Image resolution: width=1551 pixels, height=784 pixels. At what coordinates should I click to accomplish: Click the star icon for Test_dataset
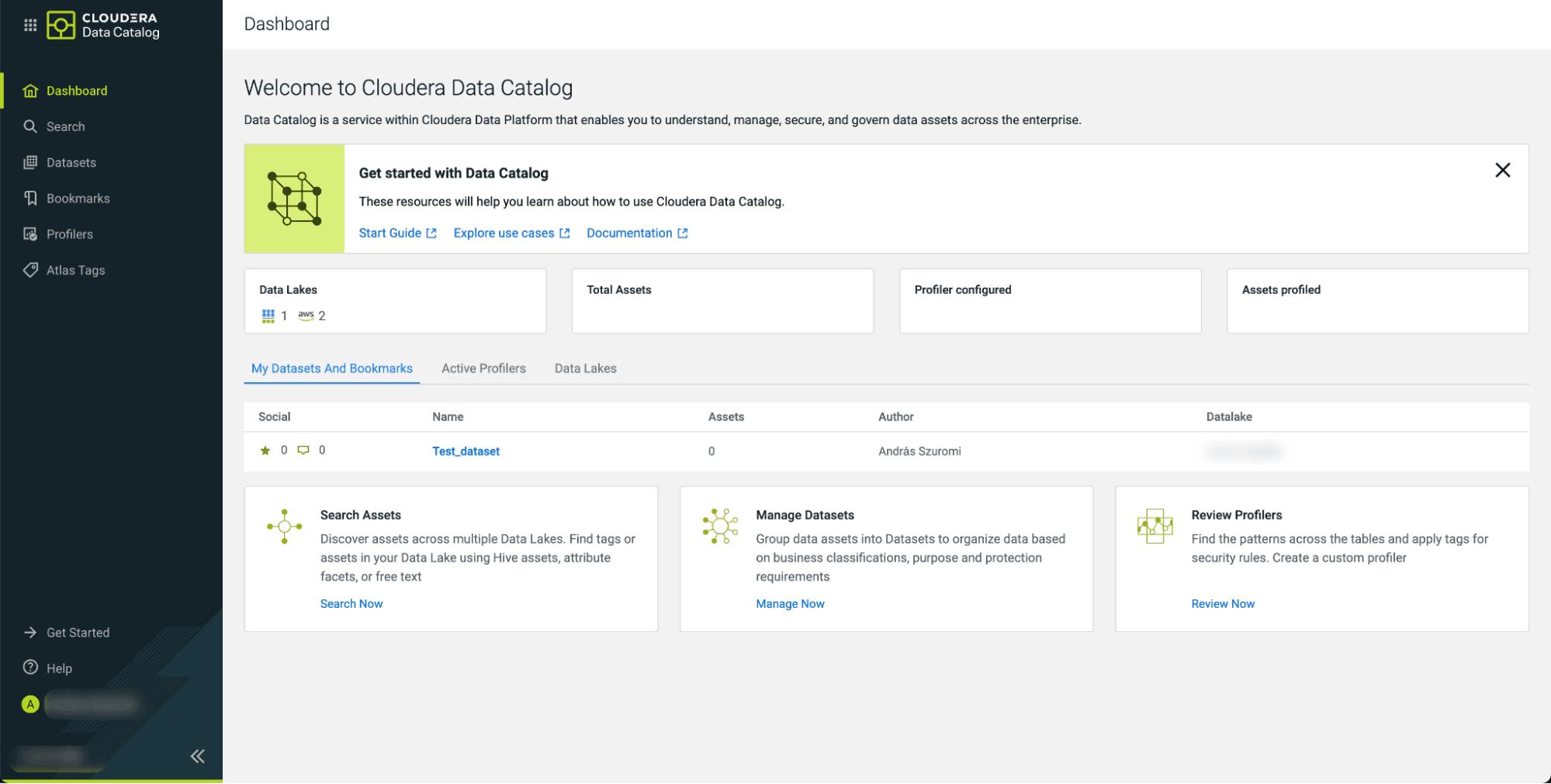point(265,451)
